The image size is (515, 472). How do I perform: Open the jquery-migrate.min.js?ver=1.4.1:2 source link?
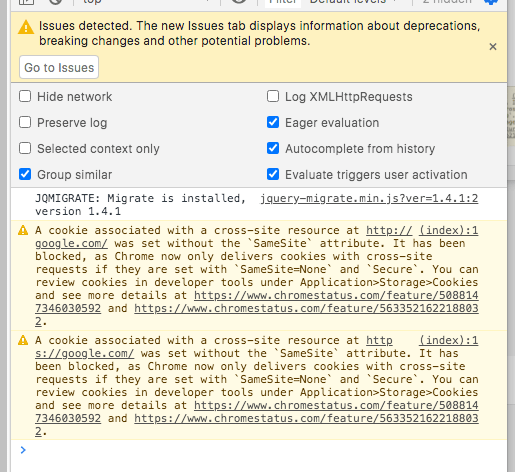369,199
